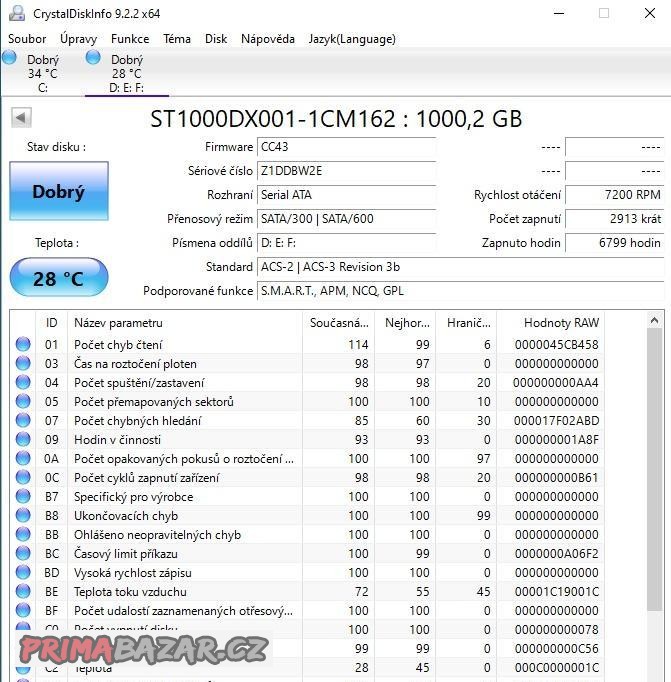
Task: Open the Disk menu
Action: pos(216,39)
